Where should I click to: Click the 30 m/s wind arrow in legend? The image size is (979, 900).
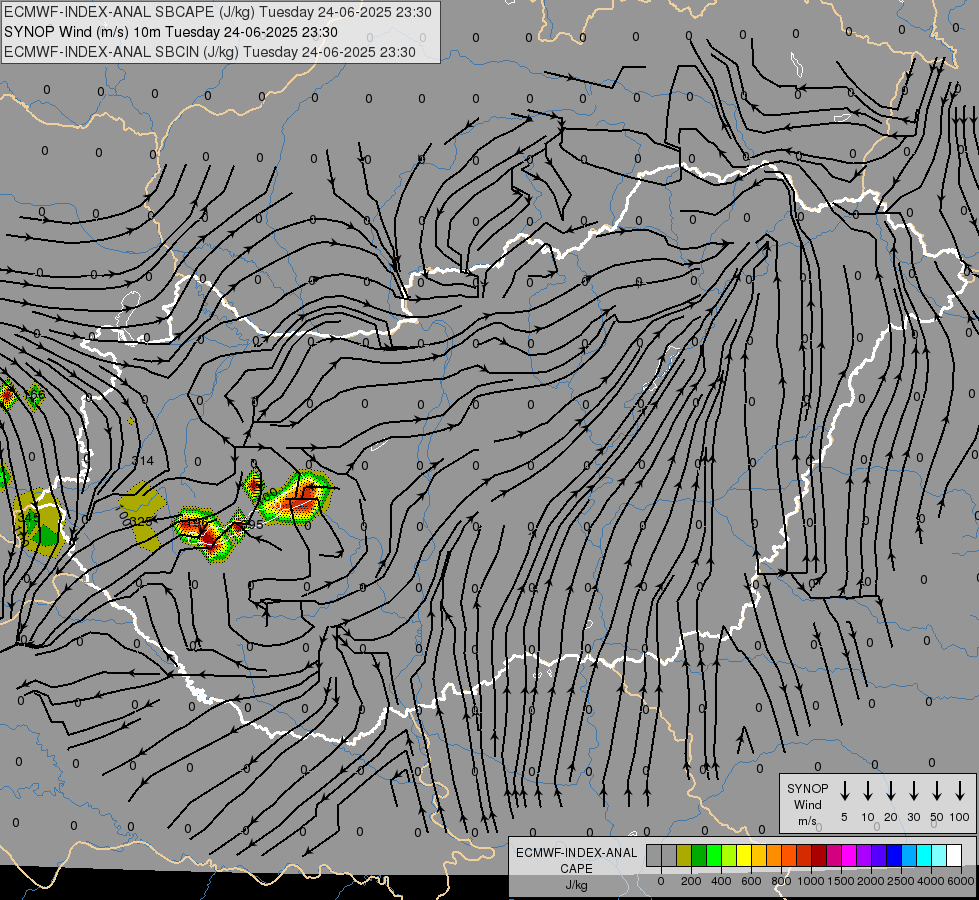[x=913, y=791]
